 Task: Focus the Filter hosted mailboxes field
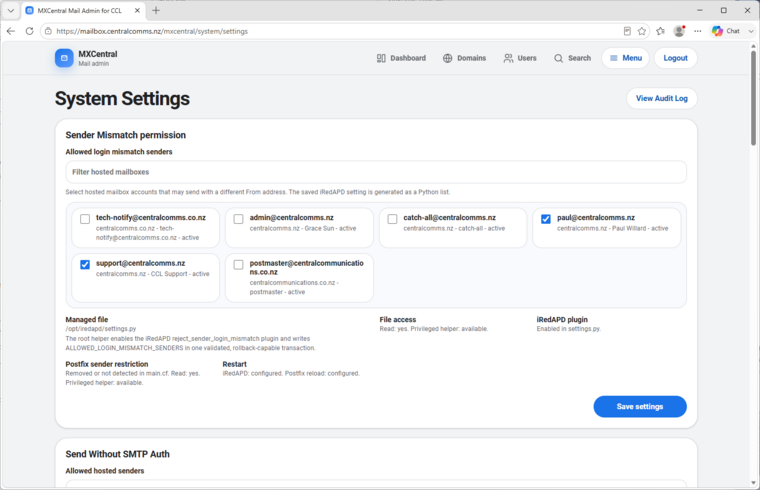point(376,172)
